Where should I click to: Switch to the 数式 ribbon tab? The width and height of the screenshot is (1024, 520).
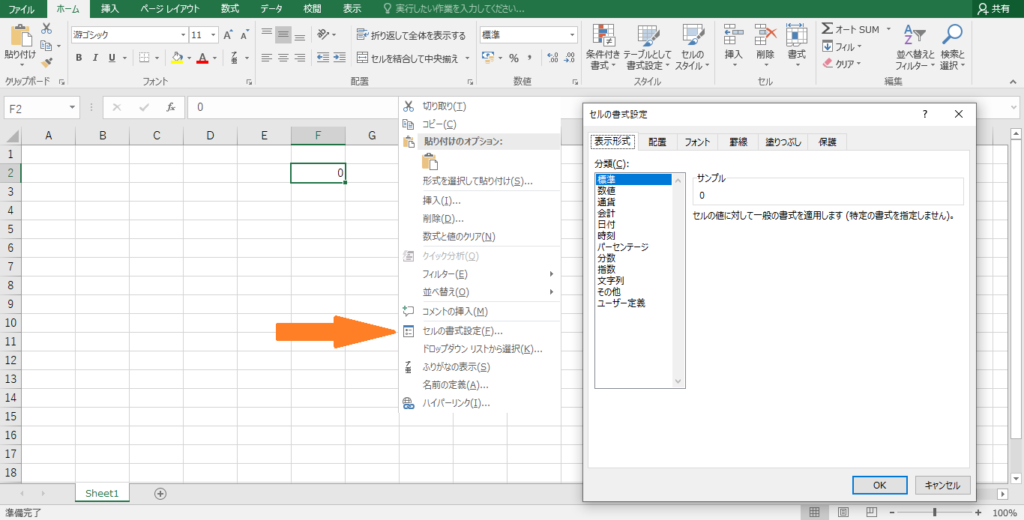coord(230,9)
